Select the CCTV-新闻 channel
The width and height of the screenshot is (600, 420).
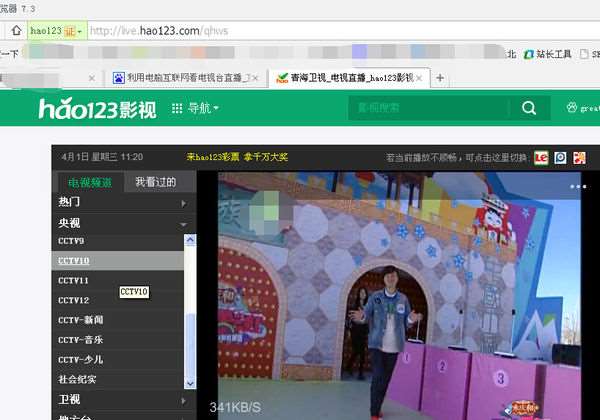(117, 320)
